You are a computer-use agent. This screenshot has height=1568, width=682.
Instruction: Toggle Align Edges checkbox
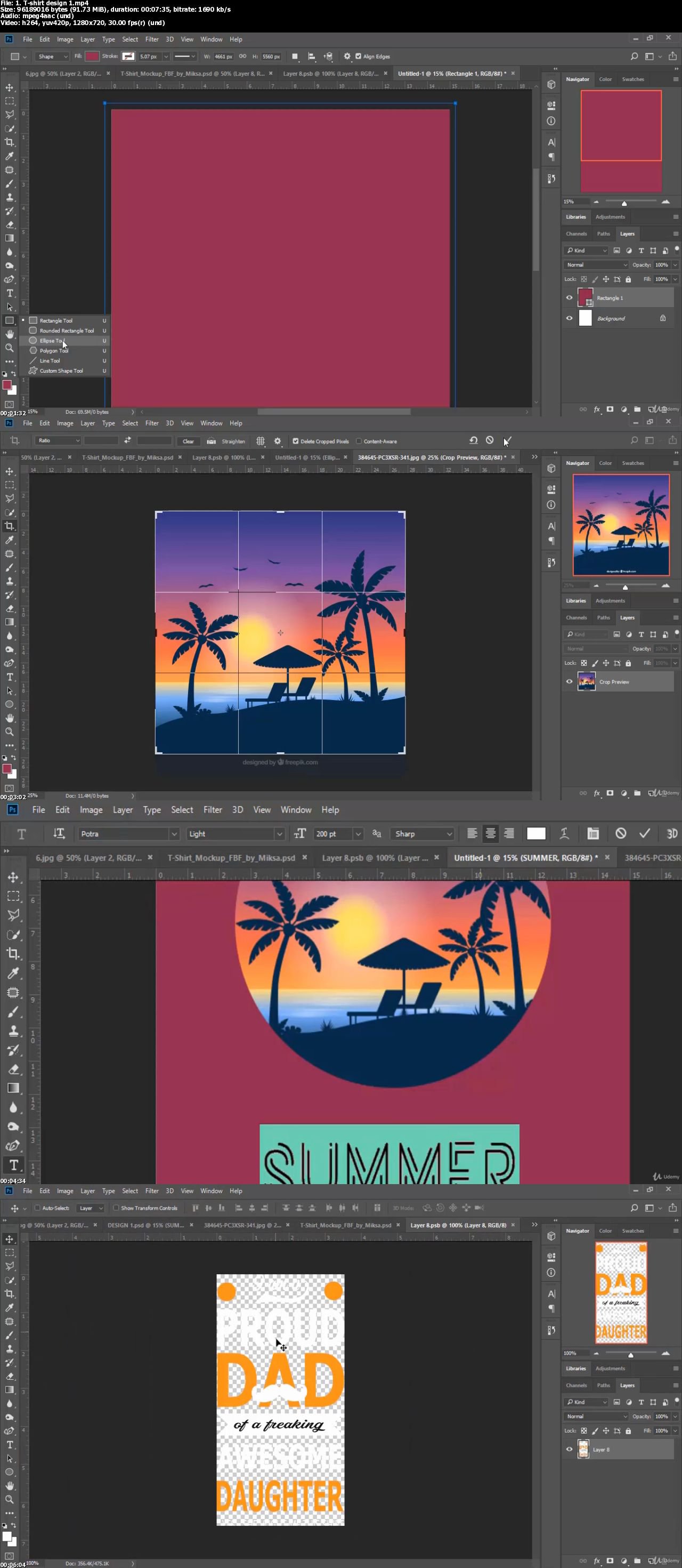pyautogui.click(x=359, y=57)
